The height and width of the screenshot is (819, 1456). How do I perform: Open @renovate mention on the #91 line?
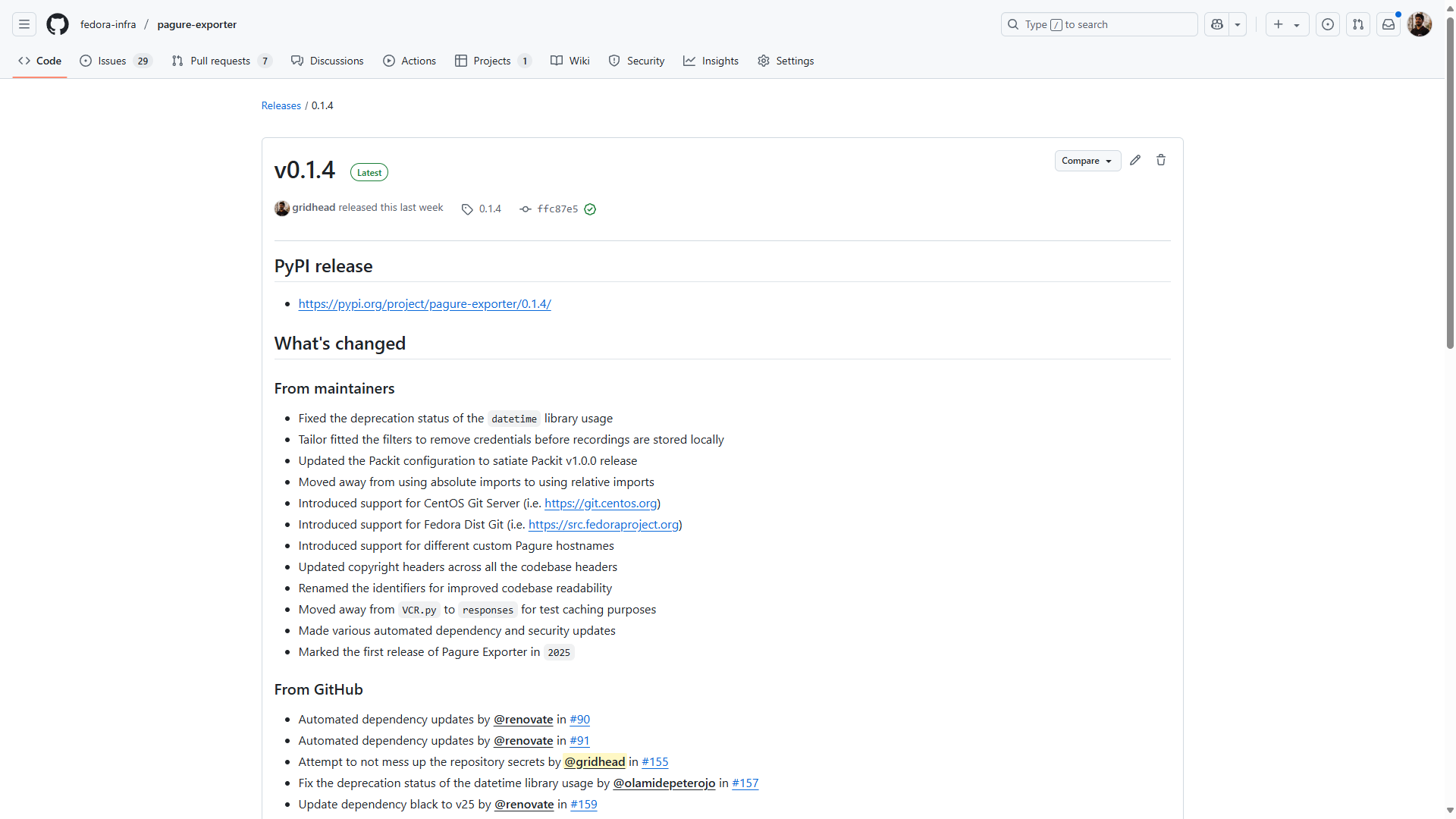coord(523,740)
